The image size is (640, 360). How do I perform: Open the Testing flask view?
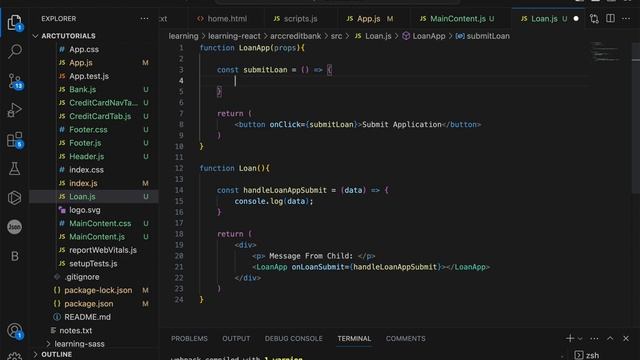click(15, 169)
